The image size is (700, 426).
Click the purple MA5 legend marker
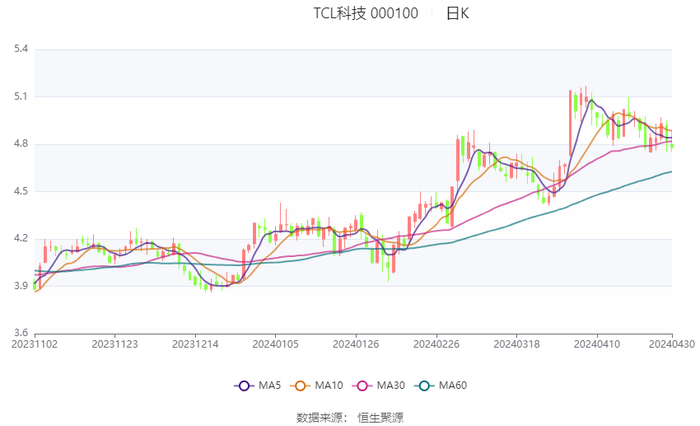pyautogui.click(x=243, y=386)
